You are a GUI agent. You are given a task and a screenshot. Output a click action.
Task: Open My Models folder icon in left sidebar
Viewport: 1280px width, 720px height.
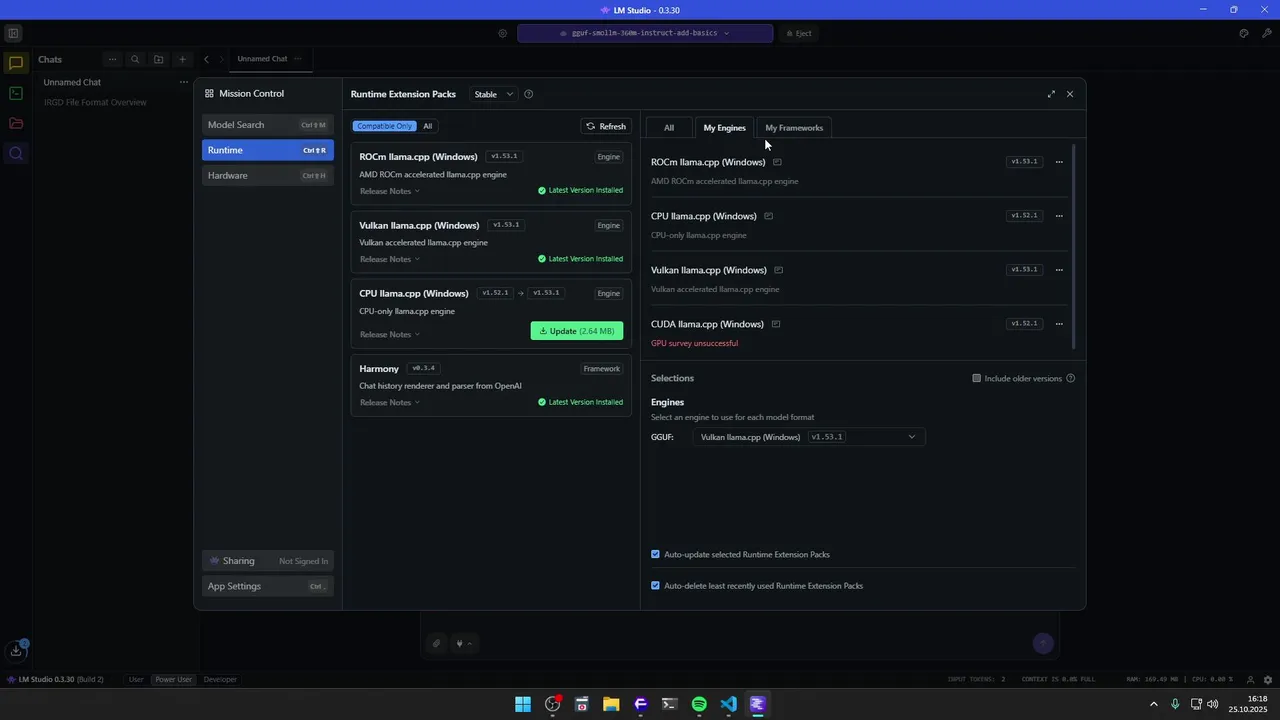pos(15,123)
